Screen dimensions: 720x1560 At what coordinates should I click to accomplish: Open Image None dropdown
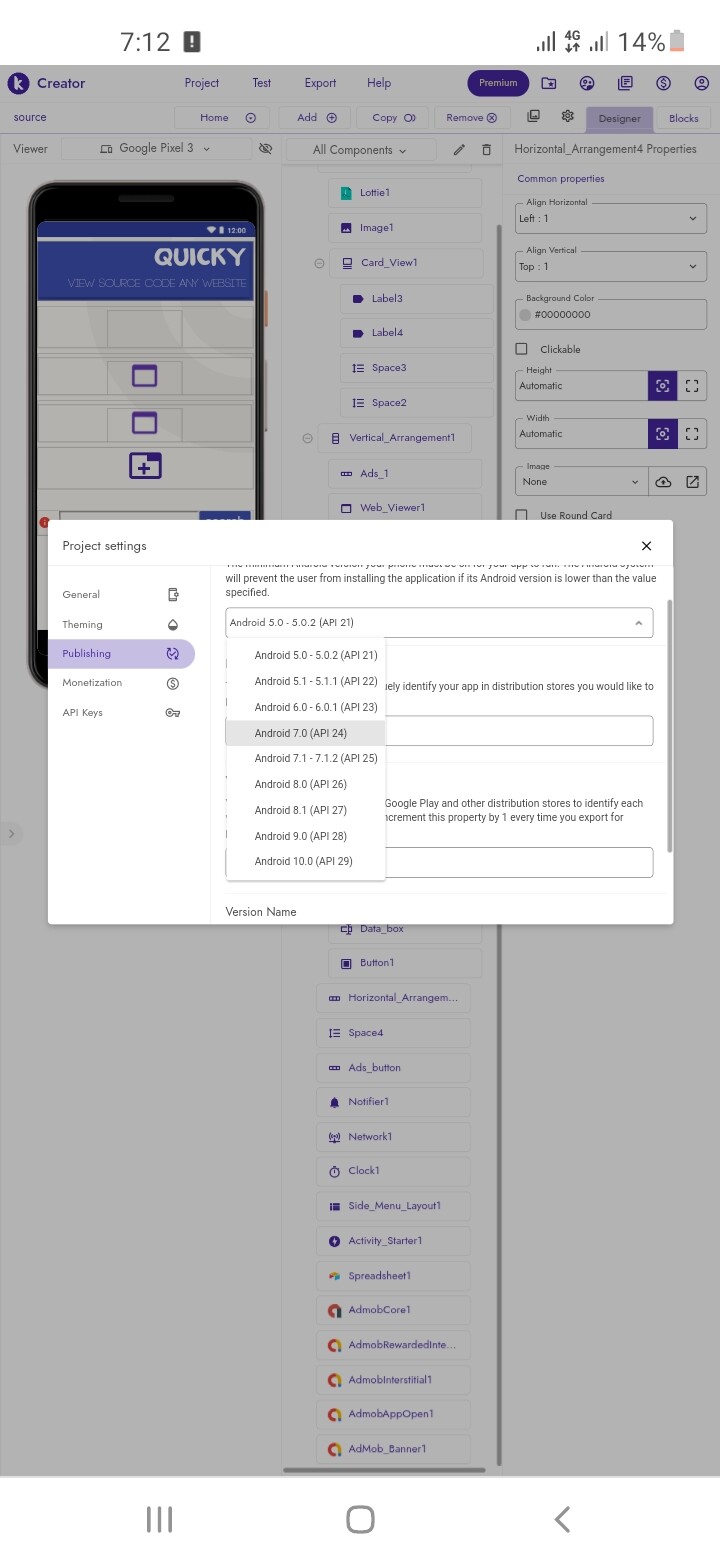coord(582,482)
